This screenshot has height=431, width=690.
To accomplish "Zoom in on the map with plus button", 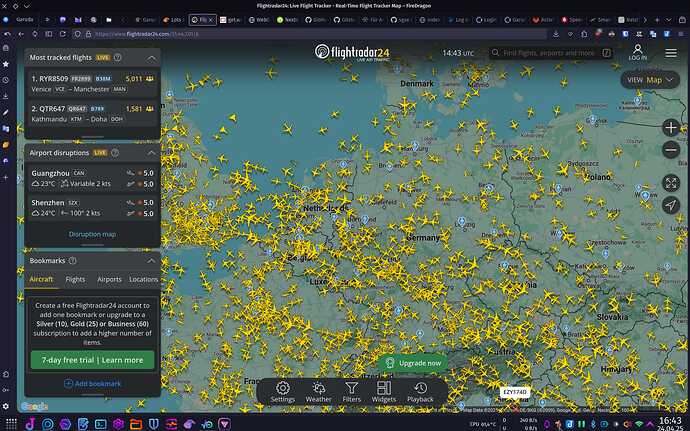I will click(671, 128).
